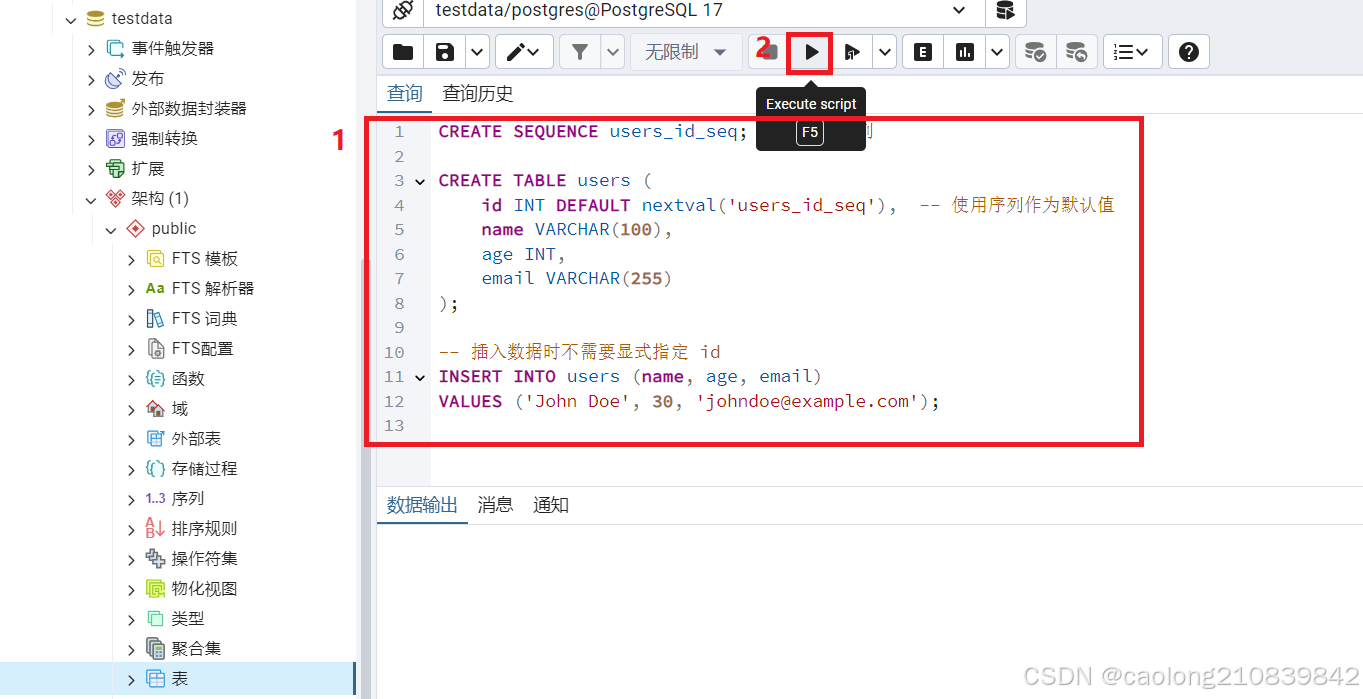Click the 强制转换 tree icon
This screenshot has width=1363, height=699.
tap(115, 139)
